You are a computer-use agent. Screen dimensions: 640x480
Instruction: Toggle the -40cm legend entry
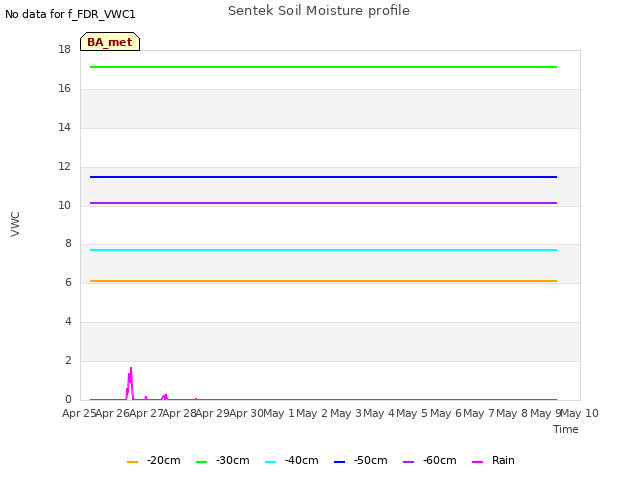291,460
